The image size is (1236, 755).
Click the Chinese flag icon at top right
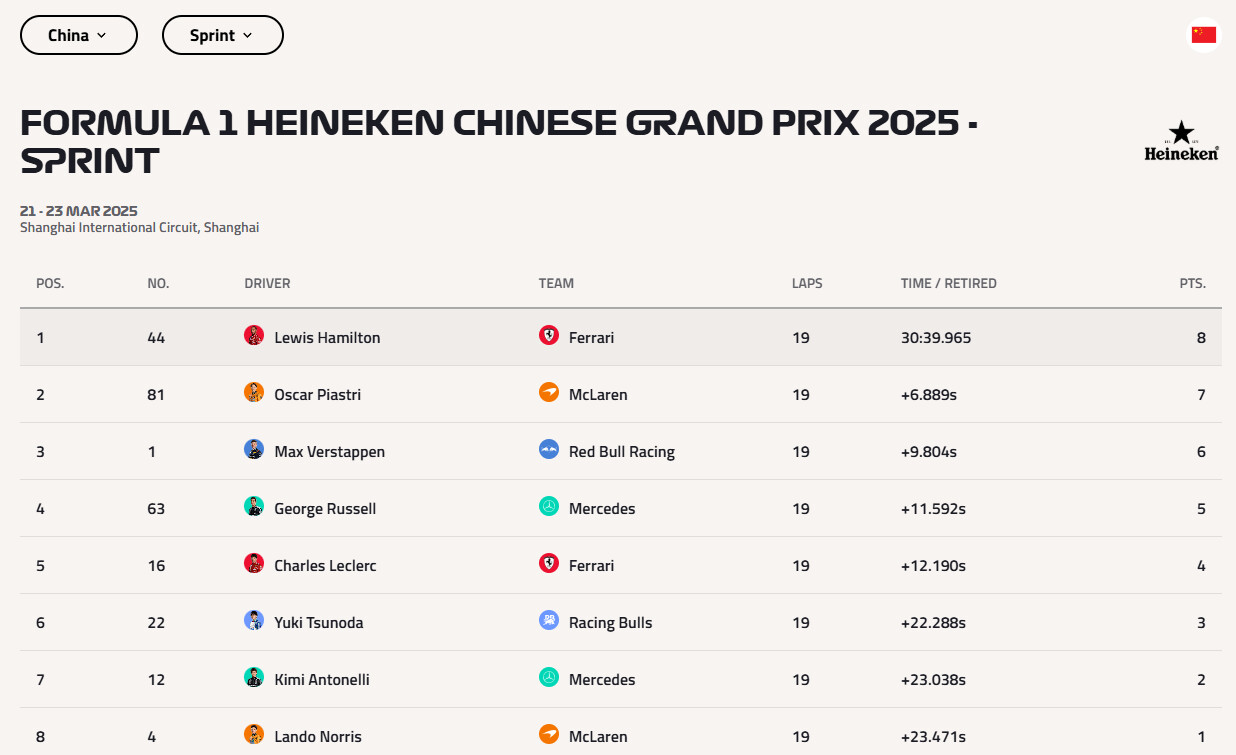tap(1204, 35)
